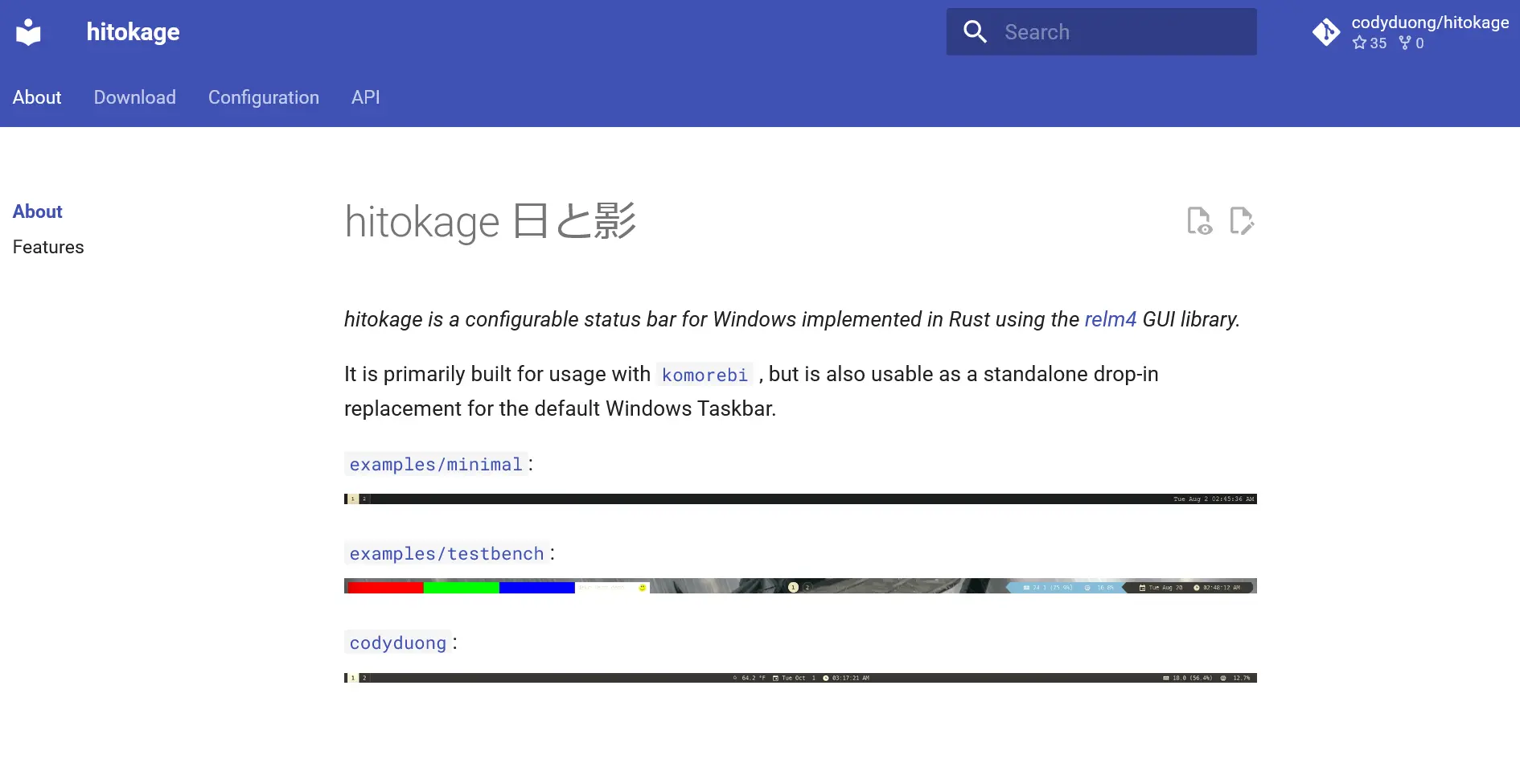Select About in the left sidebar

[x=37, y=211]
